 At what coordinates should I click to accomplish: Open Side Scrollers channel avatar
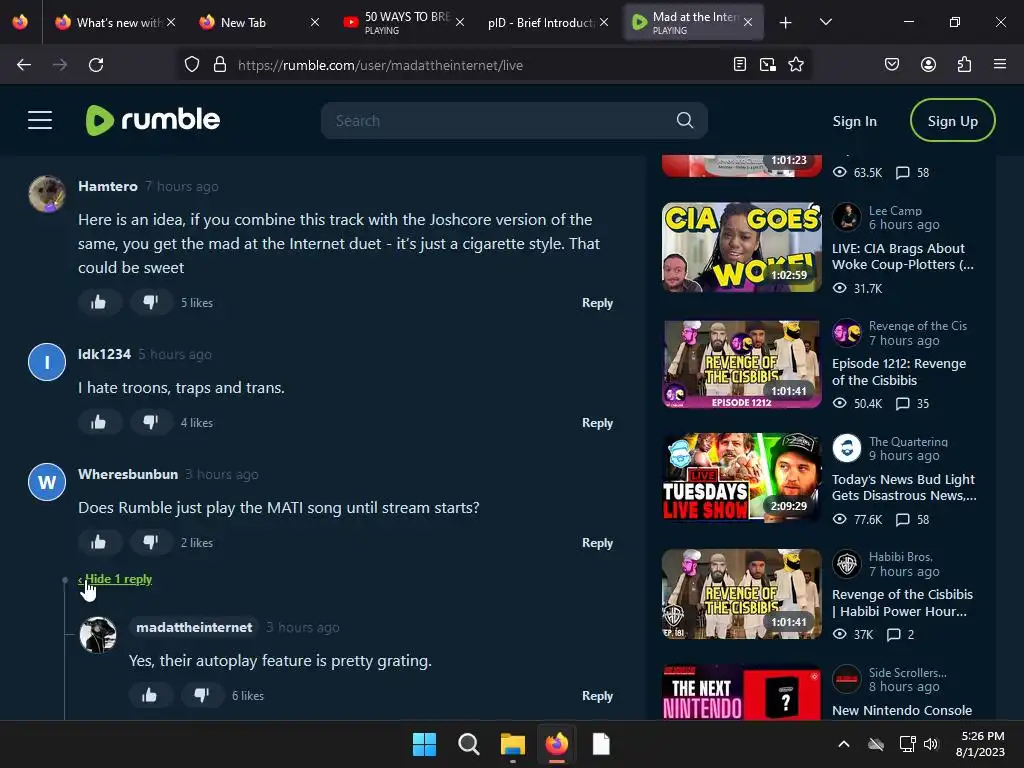coord(846,679)
